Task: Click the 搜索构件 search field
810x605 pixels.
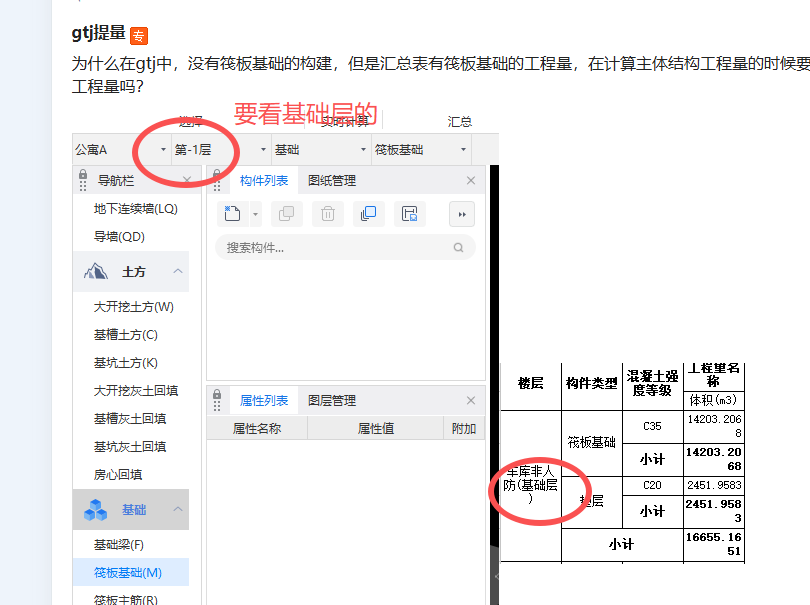Action: click(x=345, y=247)
